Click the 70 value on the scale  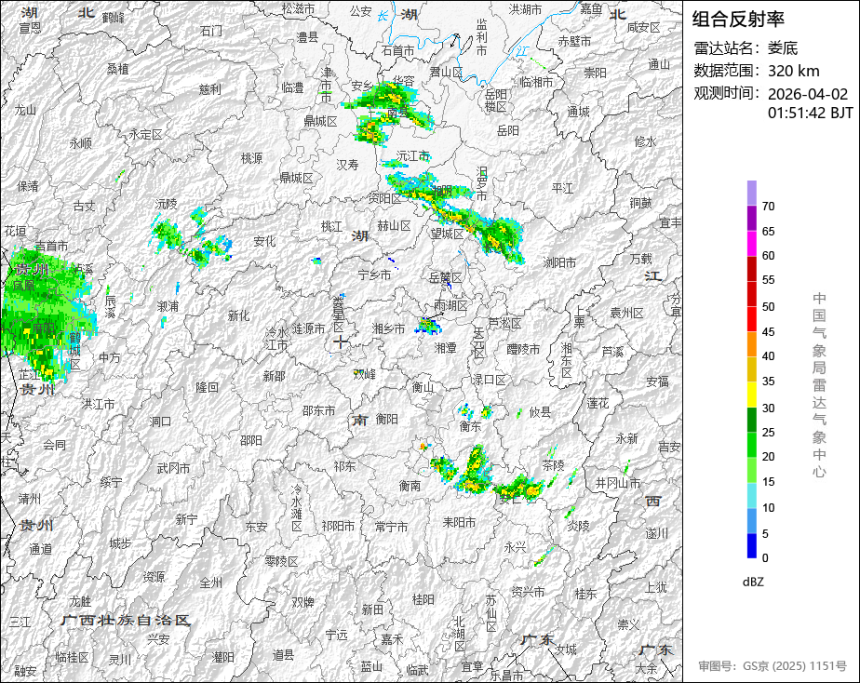(768, 206)
